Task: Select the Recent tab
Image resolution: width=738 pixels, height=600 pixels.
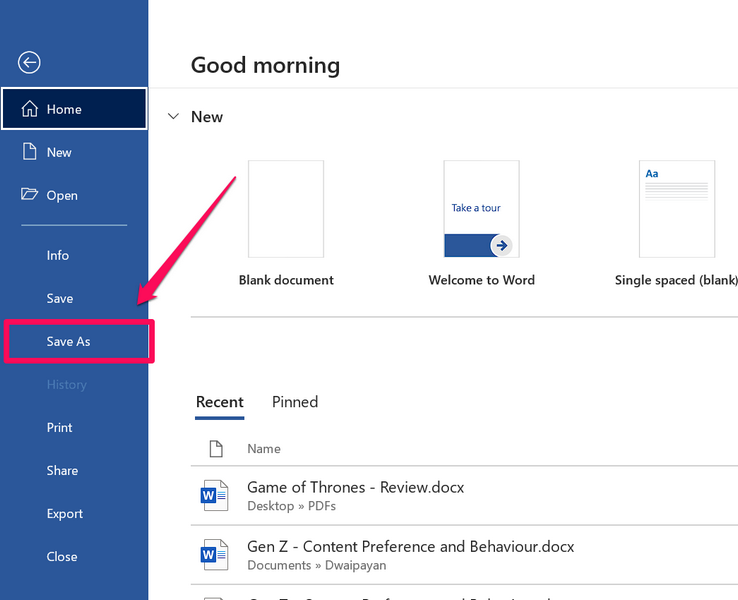Action: click(x=219, y=402)
